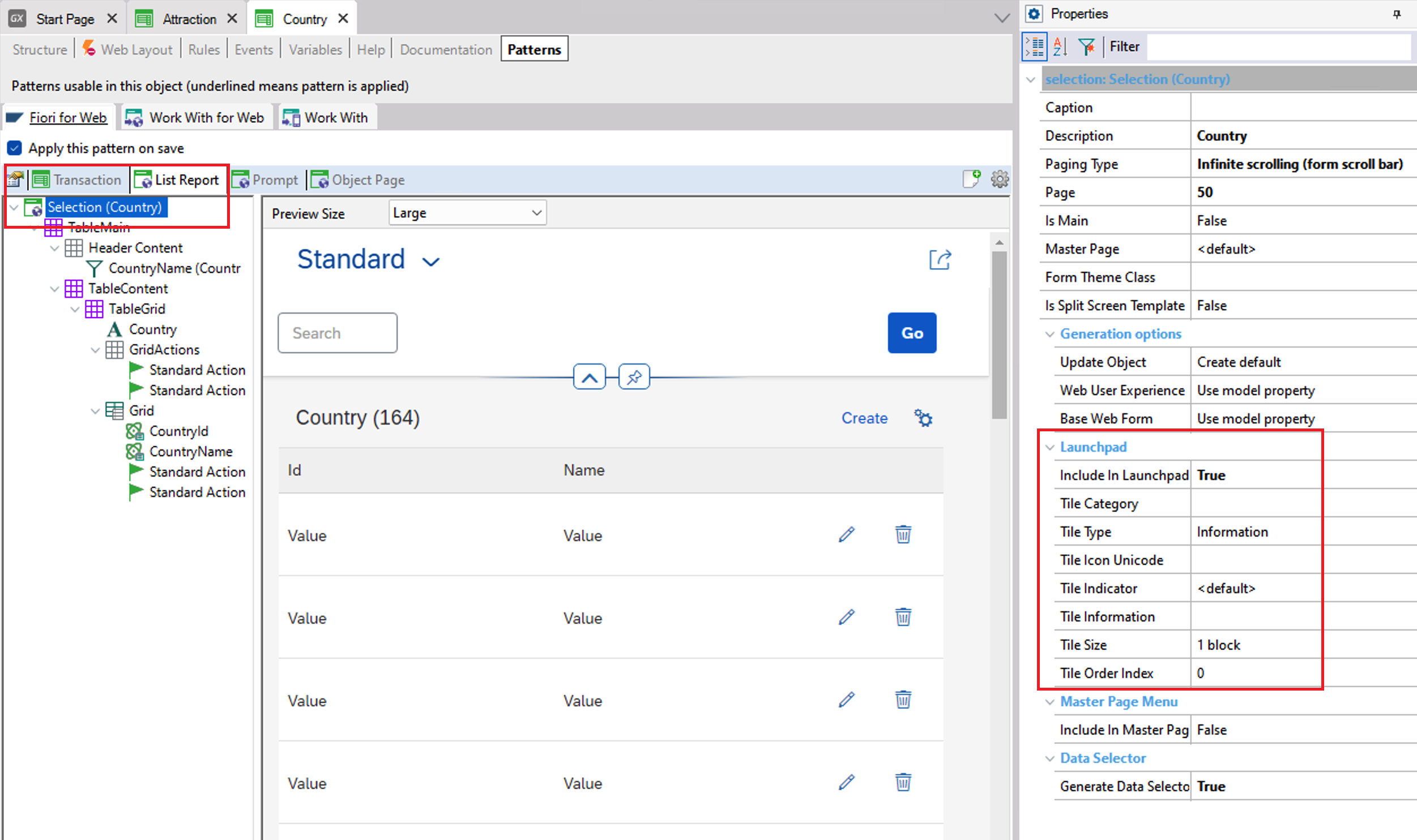Collapse the filter bar with the up chevron
This screenshot has width=1417, height=840.
point(589,377)
